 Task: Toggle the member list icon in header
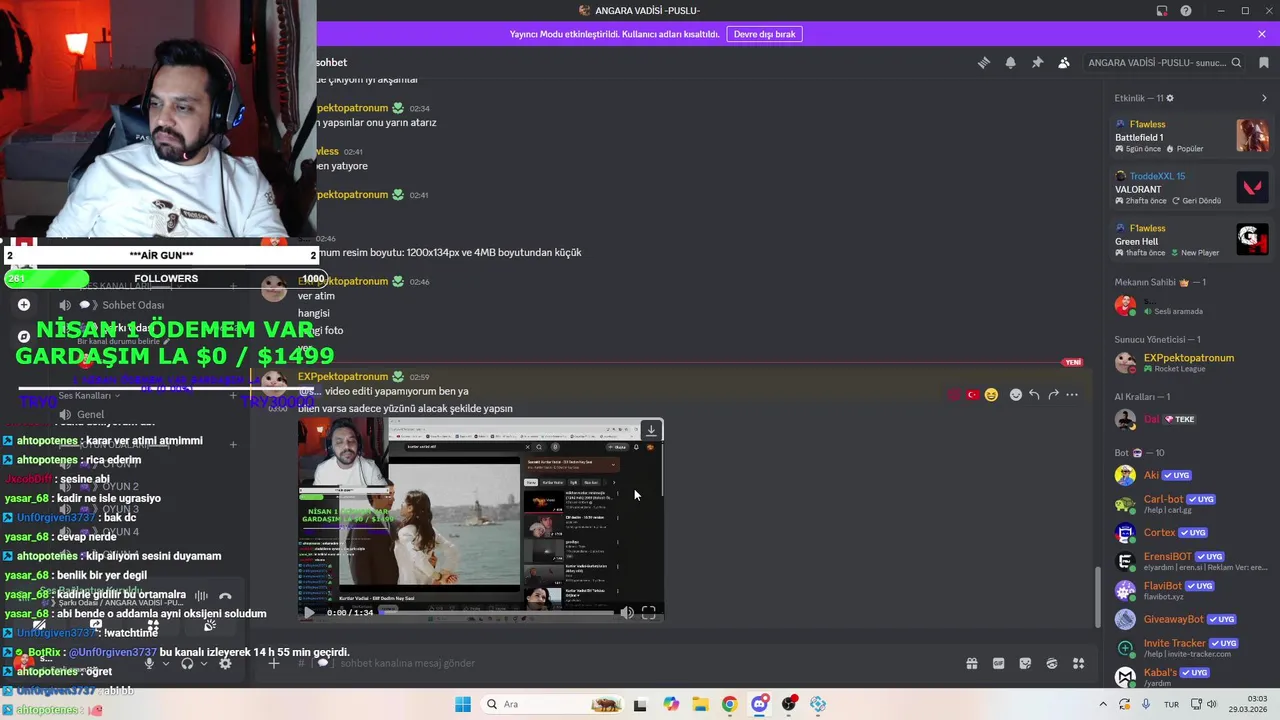click(x=1064, y=62)
